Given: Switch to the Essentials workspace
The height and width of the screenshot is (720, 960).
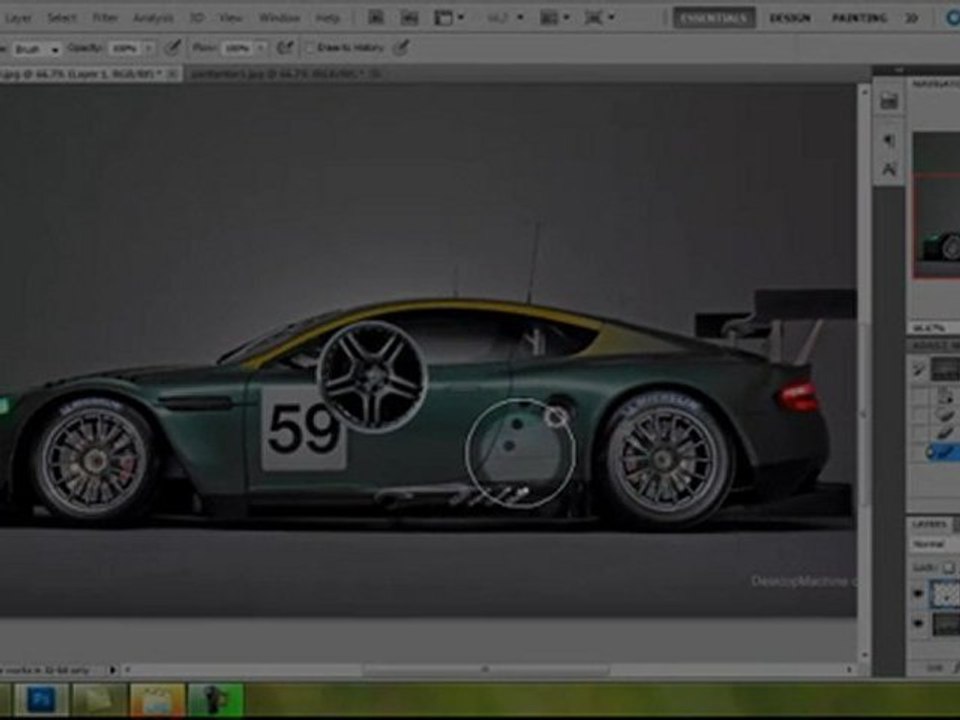Looking at the screenshot, I should pyautogui.click(x=714, y=18).
